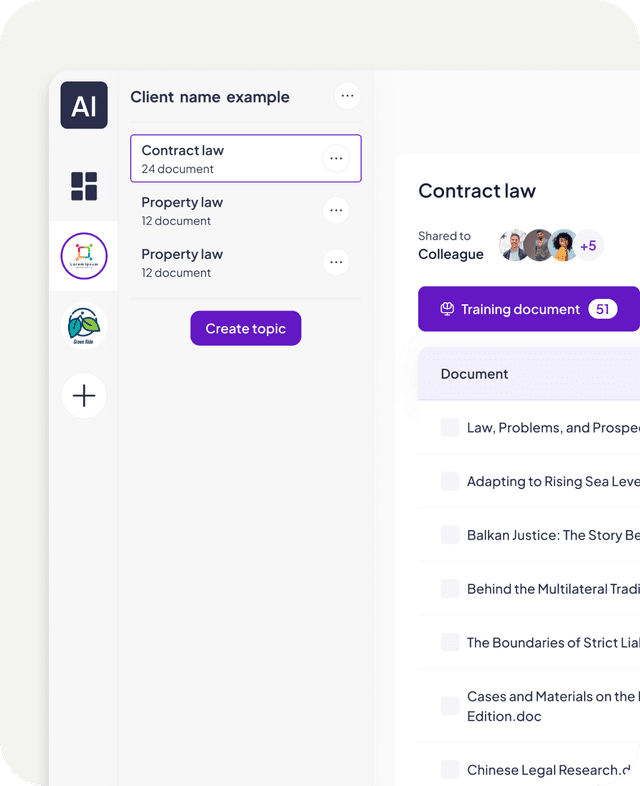Open options for first Property law topic
This screenshot has height=786, width=640.
pyautogui.click(x=336, y=211)
